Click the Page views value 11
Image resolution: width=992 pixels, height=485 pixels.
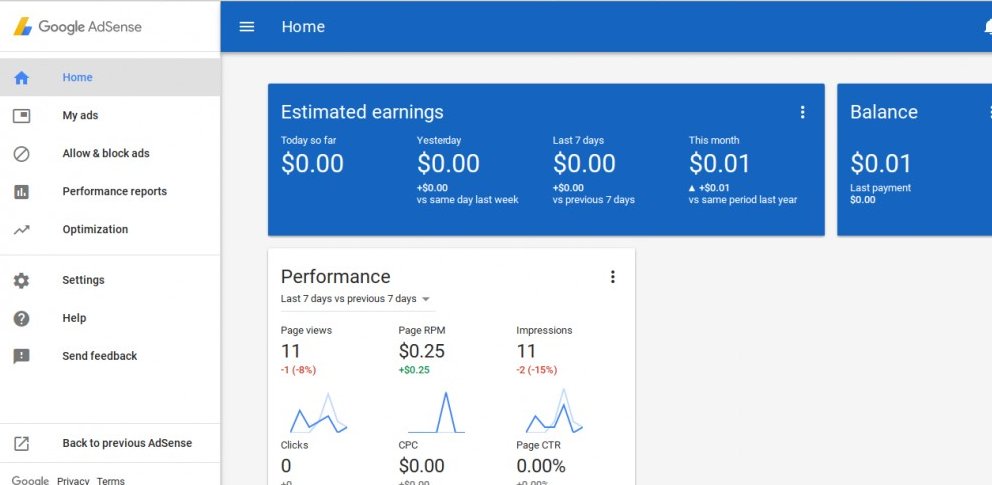(x=290, y=350)
